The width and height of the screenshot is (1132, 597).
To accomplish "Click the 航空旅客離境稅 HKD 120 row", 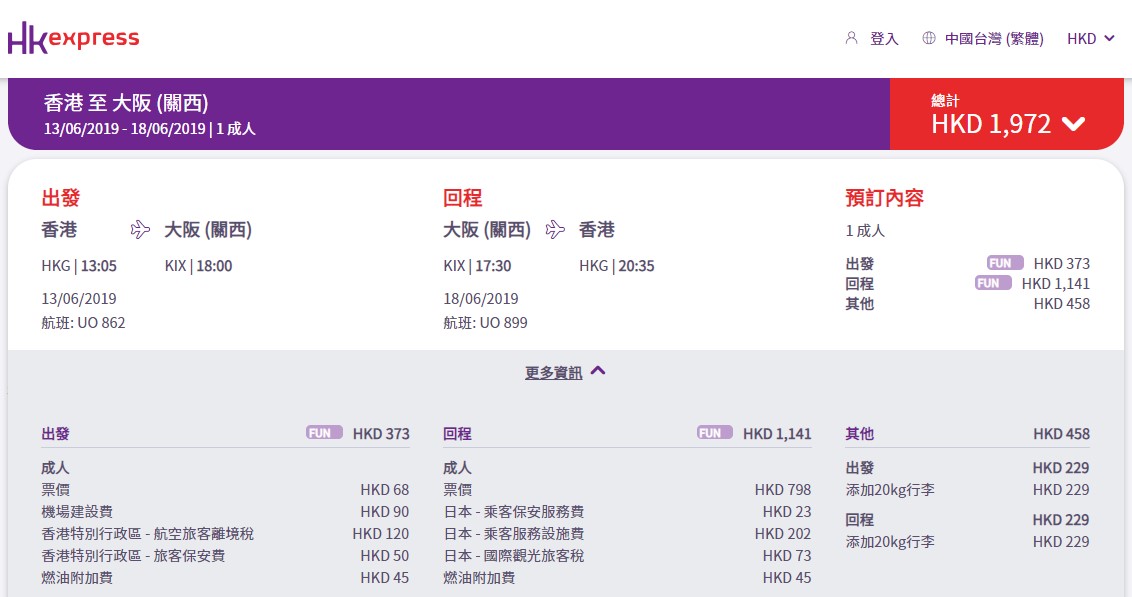I will (x=225, y=533).
